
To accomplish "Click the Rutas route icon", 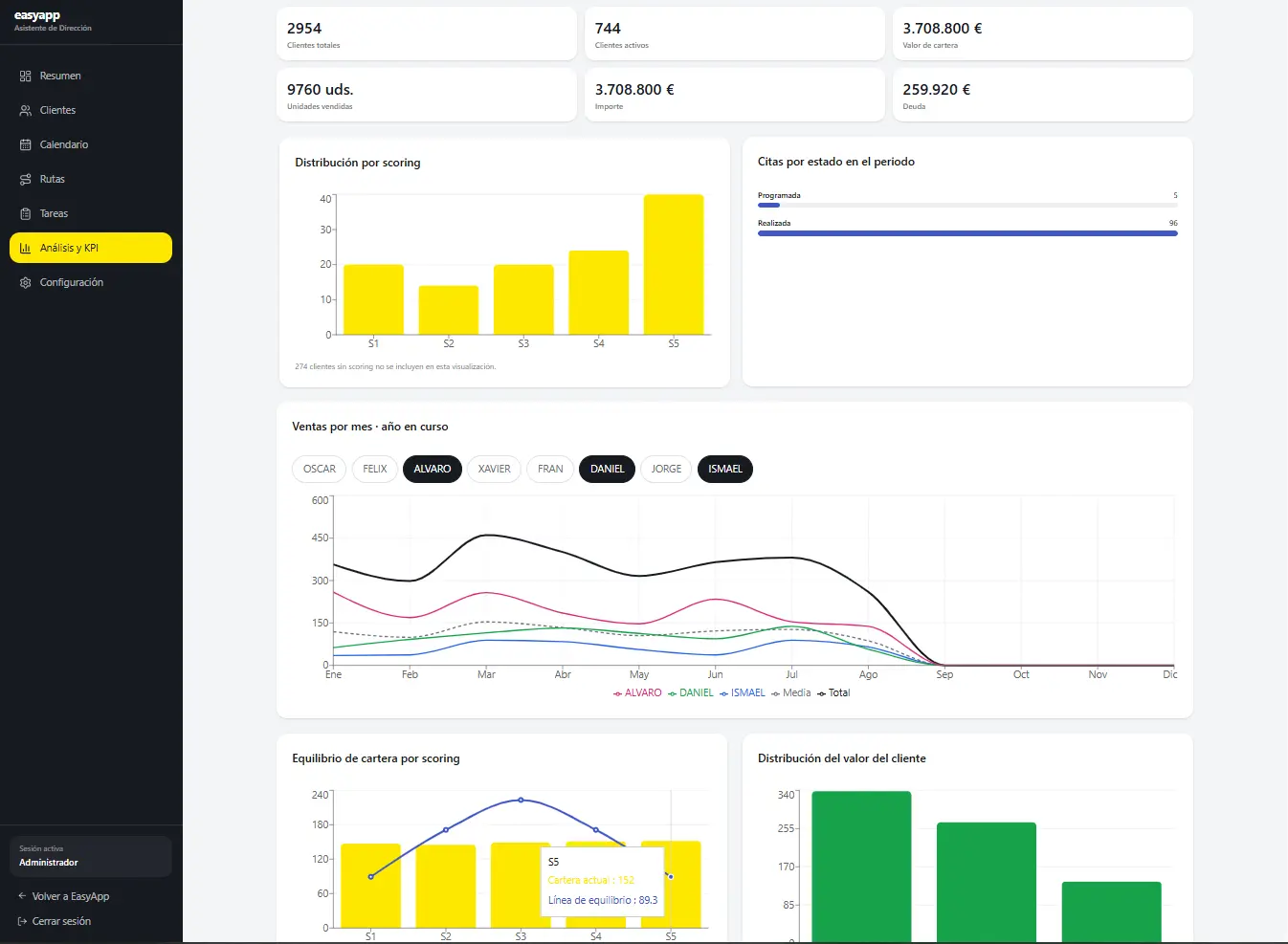I will [26, 179].
